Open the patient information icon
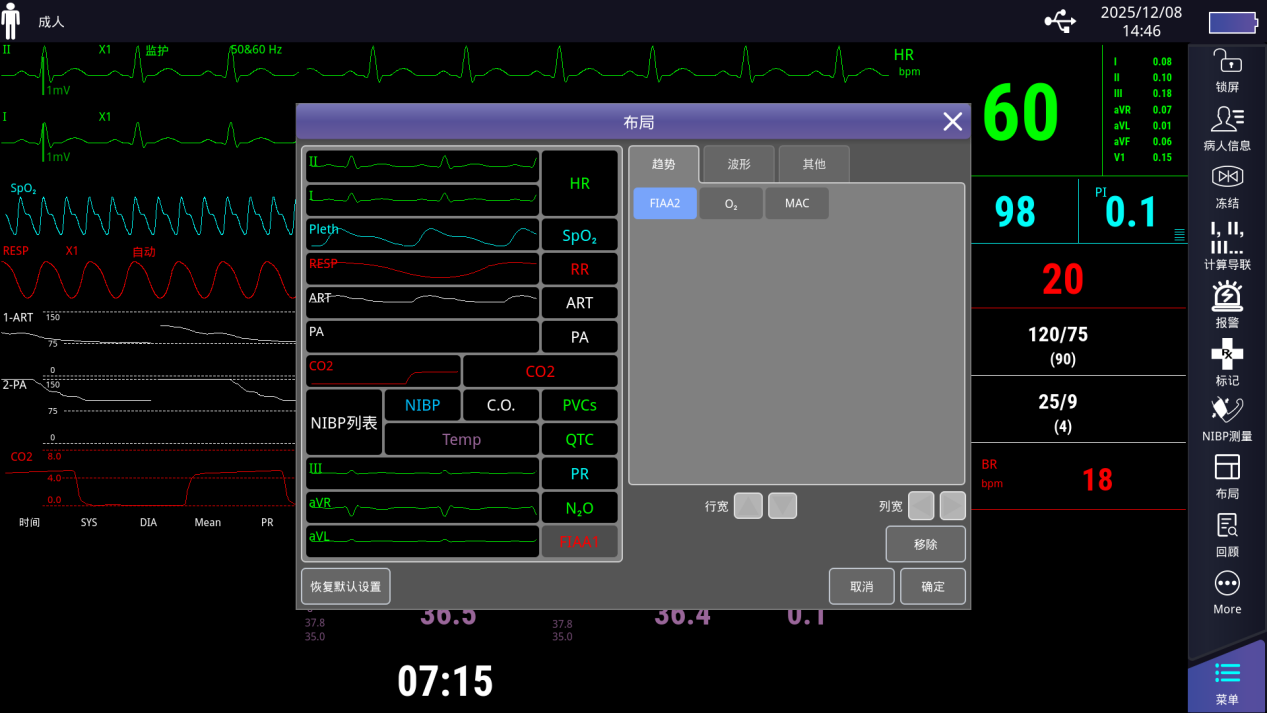Image resolution: width=1267 pixels, height=713 pixels. pos(1226,128)
